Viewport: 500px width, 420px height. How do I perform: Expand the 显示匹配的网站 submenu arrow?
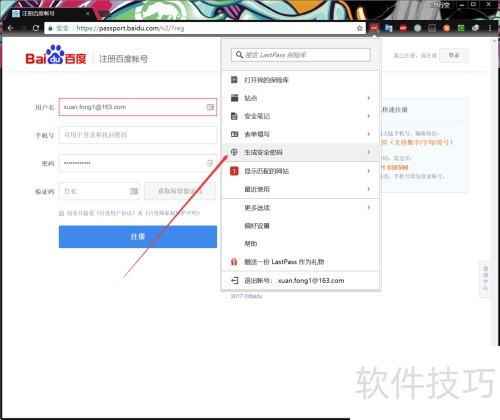click(x=369, y=171)
